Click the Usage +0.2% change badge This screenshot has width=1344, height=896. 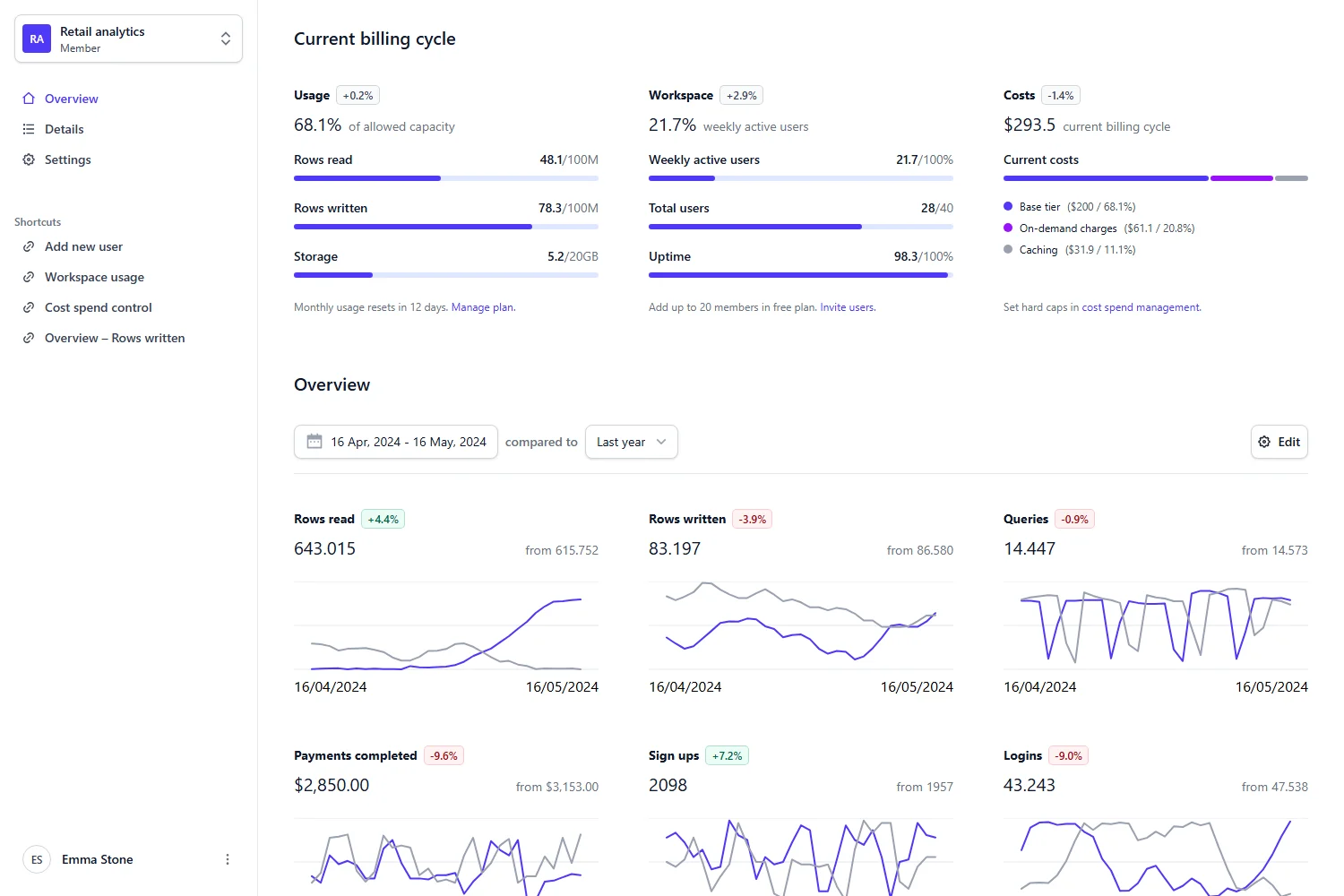[x=358, y=95]
